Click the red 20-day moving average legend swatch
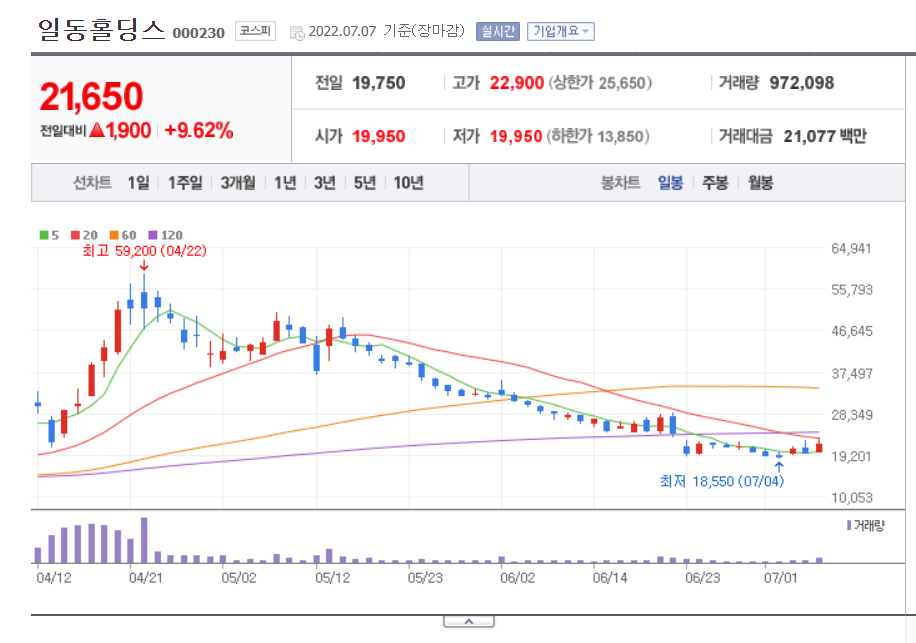 point(75,235)
